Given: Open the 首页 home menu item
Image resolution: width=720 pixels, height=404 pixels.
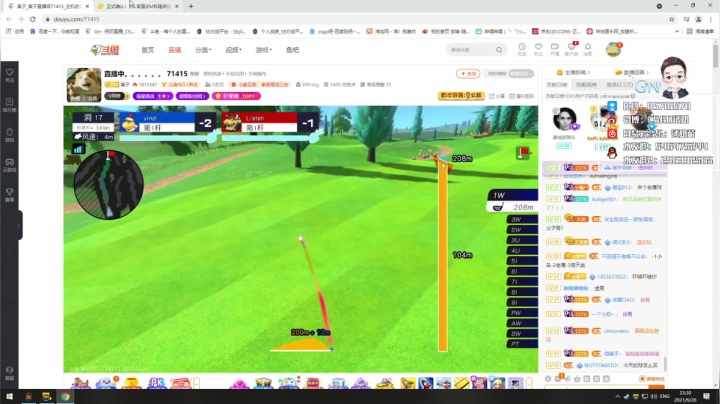Looking at the screenshot, I should [x=147, y=50].
